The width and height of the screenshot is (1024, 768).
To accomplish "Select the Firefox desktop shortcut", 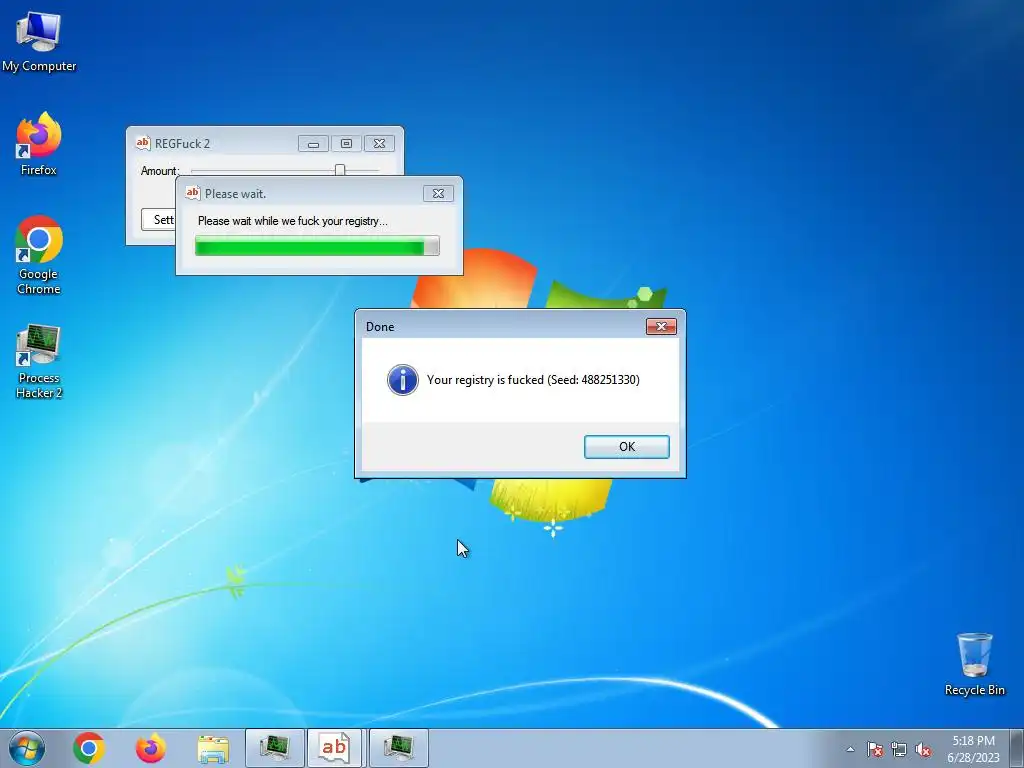I will pyautogui.click(x=39, y=144).
